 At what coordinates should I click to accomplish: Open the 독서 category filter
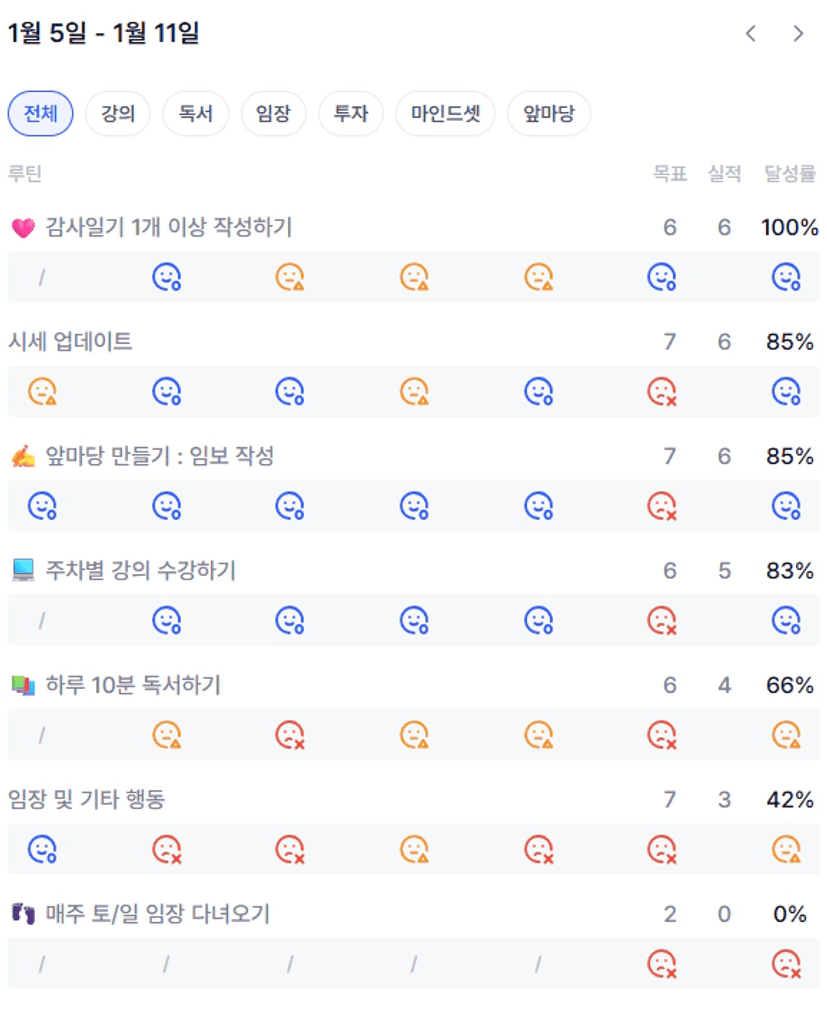click(196, 114)
